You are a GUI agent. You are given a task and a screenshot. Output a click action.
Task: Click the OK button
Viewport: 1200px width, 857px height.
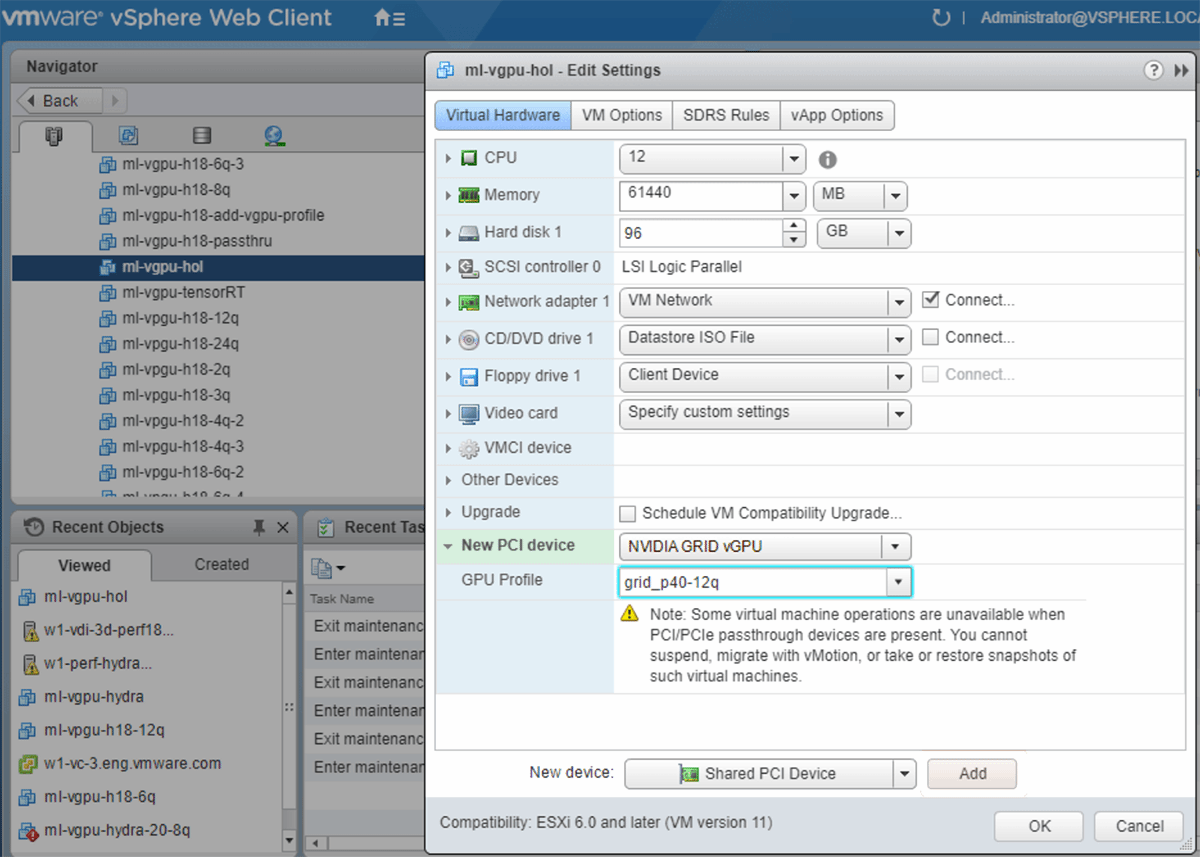point(1039,826)
